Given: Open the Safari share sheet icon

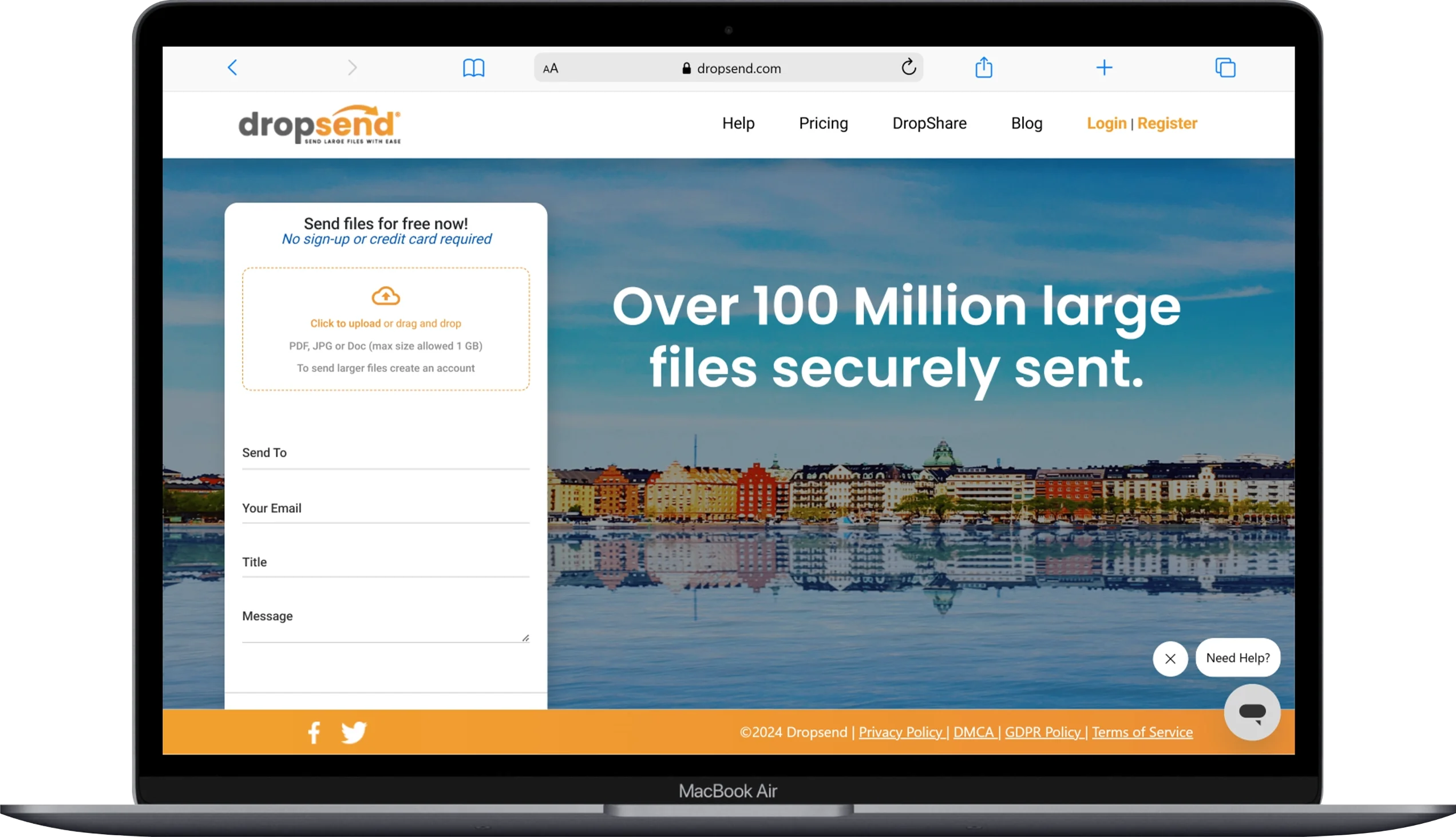Looking at the screenshot, I should click(x=984, y=67).
